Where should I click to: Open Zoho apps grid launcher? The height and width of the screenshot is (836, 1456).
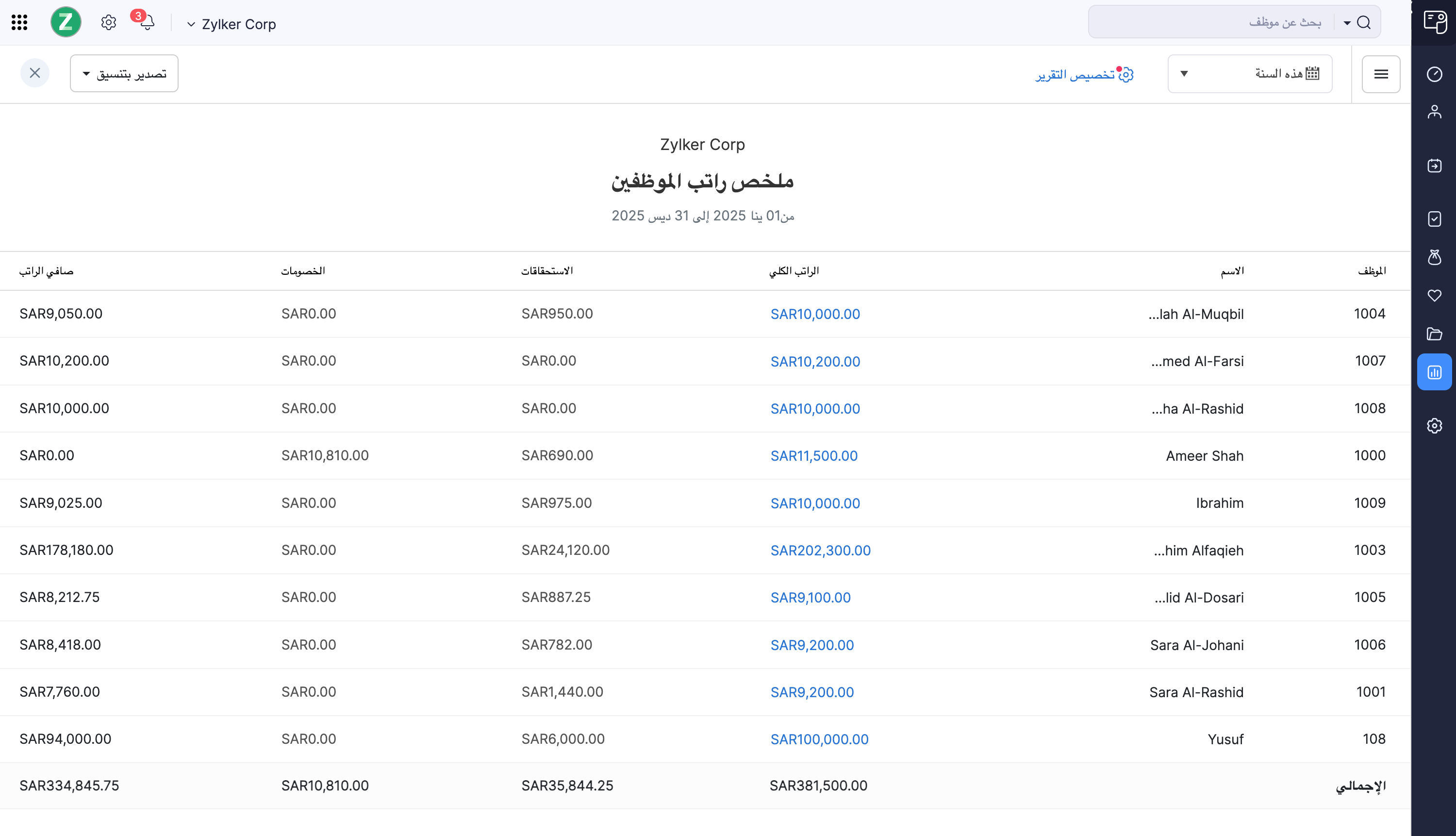[19, 22]
